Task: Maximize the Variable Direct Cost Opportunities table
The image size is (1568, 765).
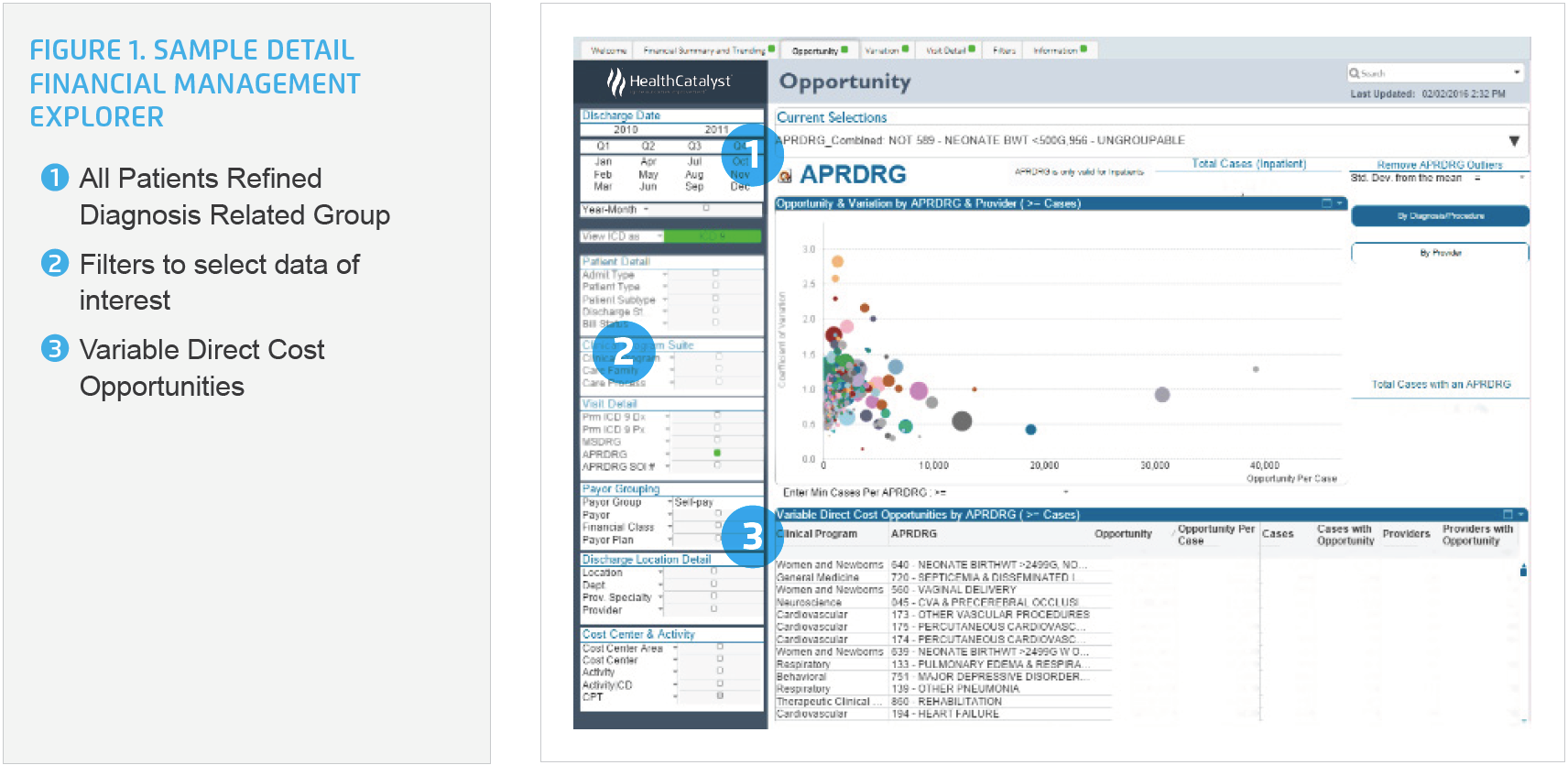Action: (1508, 514)
